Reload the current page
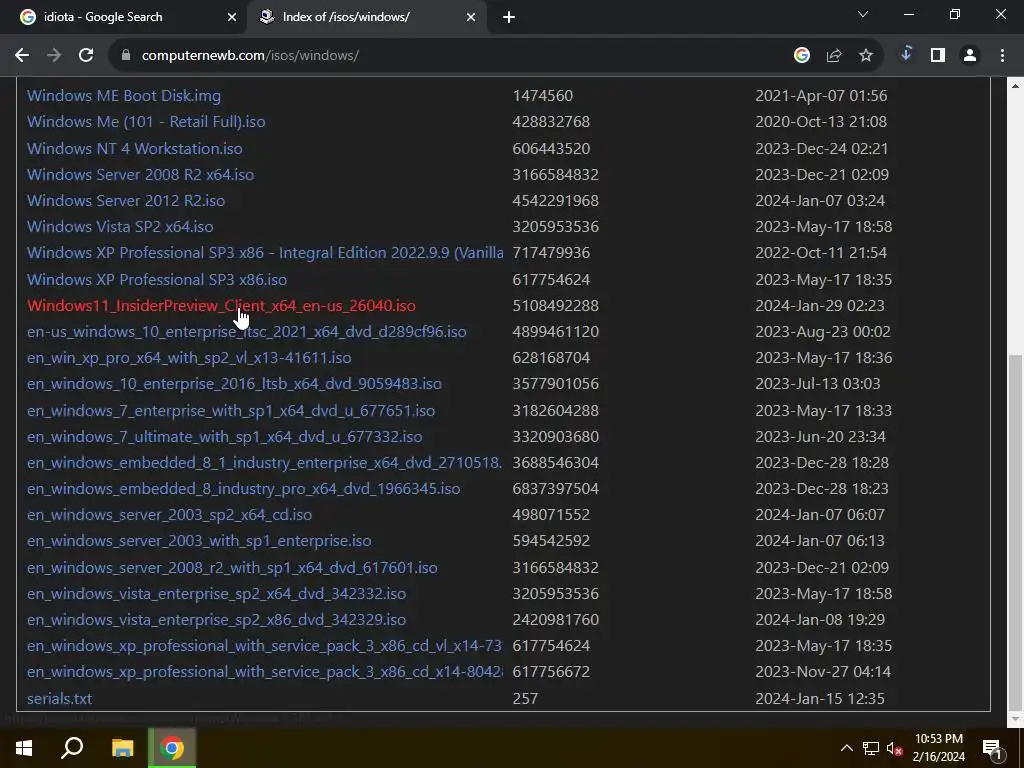 86,56
